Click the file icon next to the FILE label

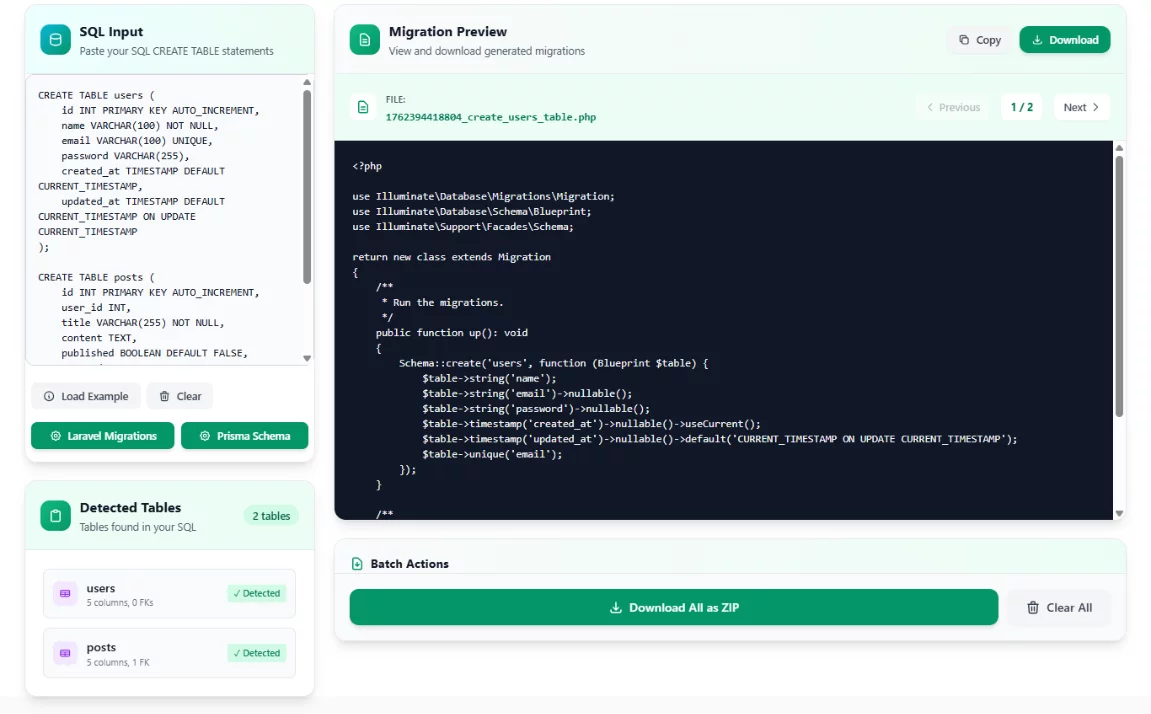(x=363, y=107)
